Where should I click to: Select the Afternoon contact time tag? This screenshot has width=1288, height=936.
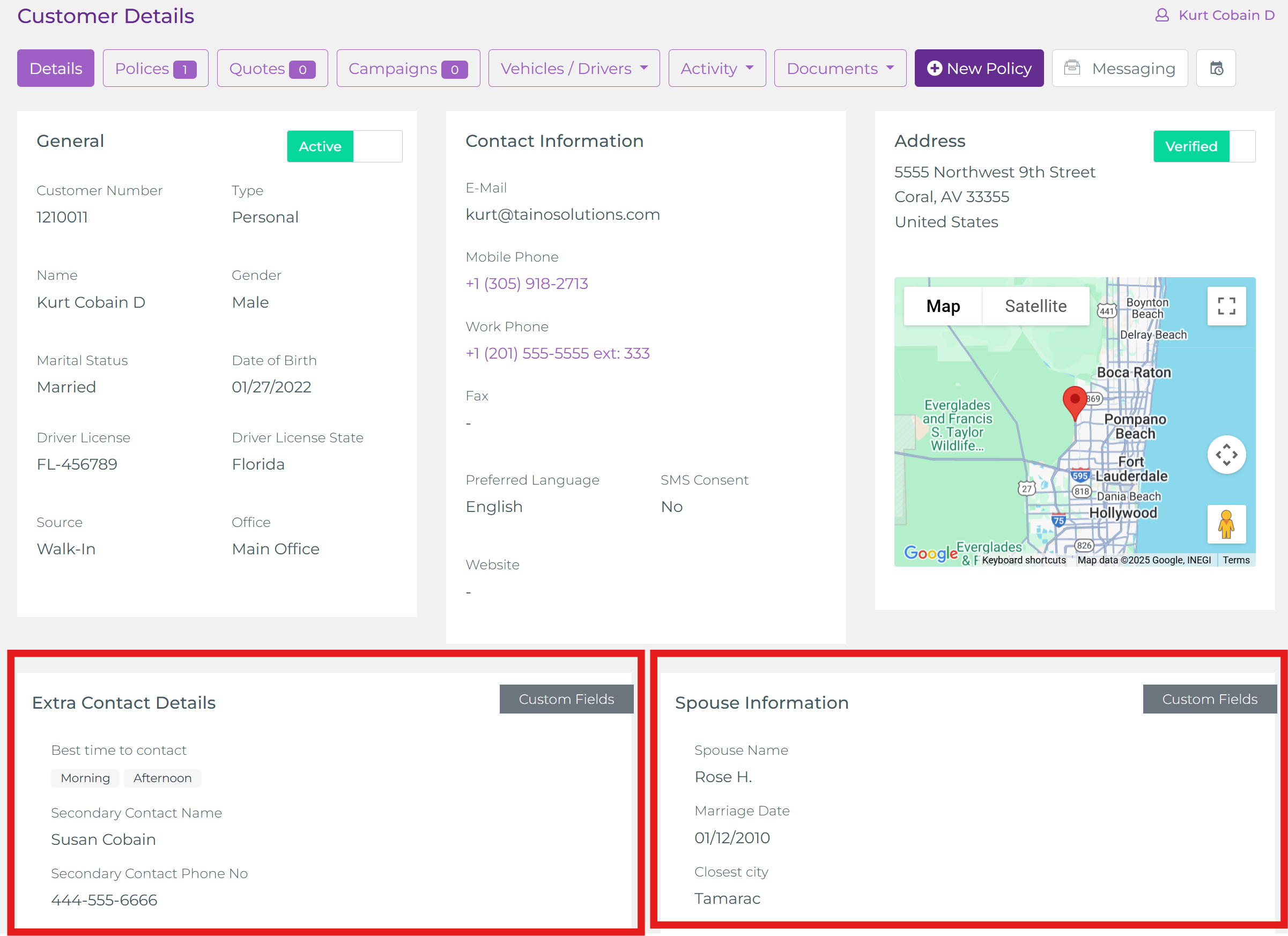point(162,778)
